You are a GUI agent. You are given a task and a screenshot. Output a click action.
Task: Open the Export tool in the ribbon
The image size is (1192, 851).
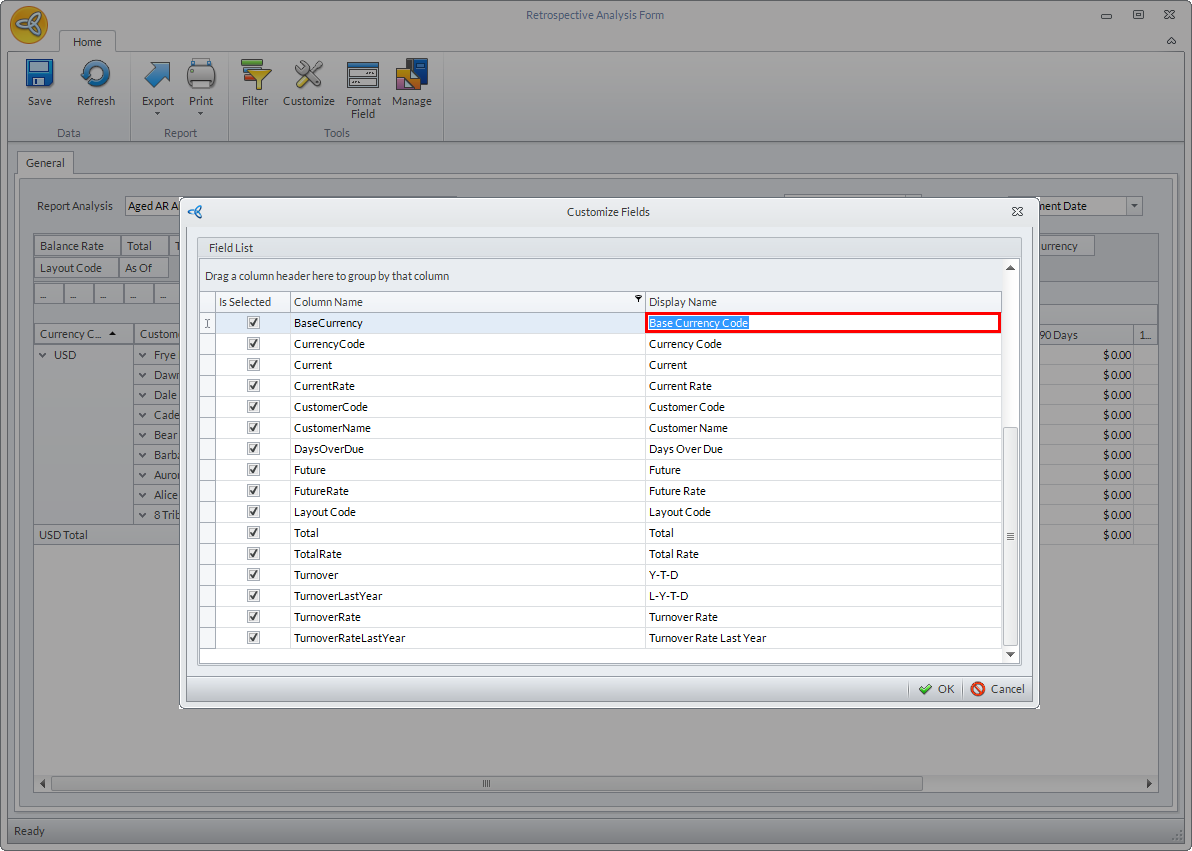tap(158, 75)
